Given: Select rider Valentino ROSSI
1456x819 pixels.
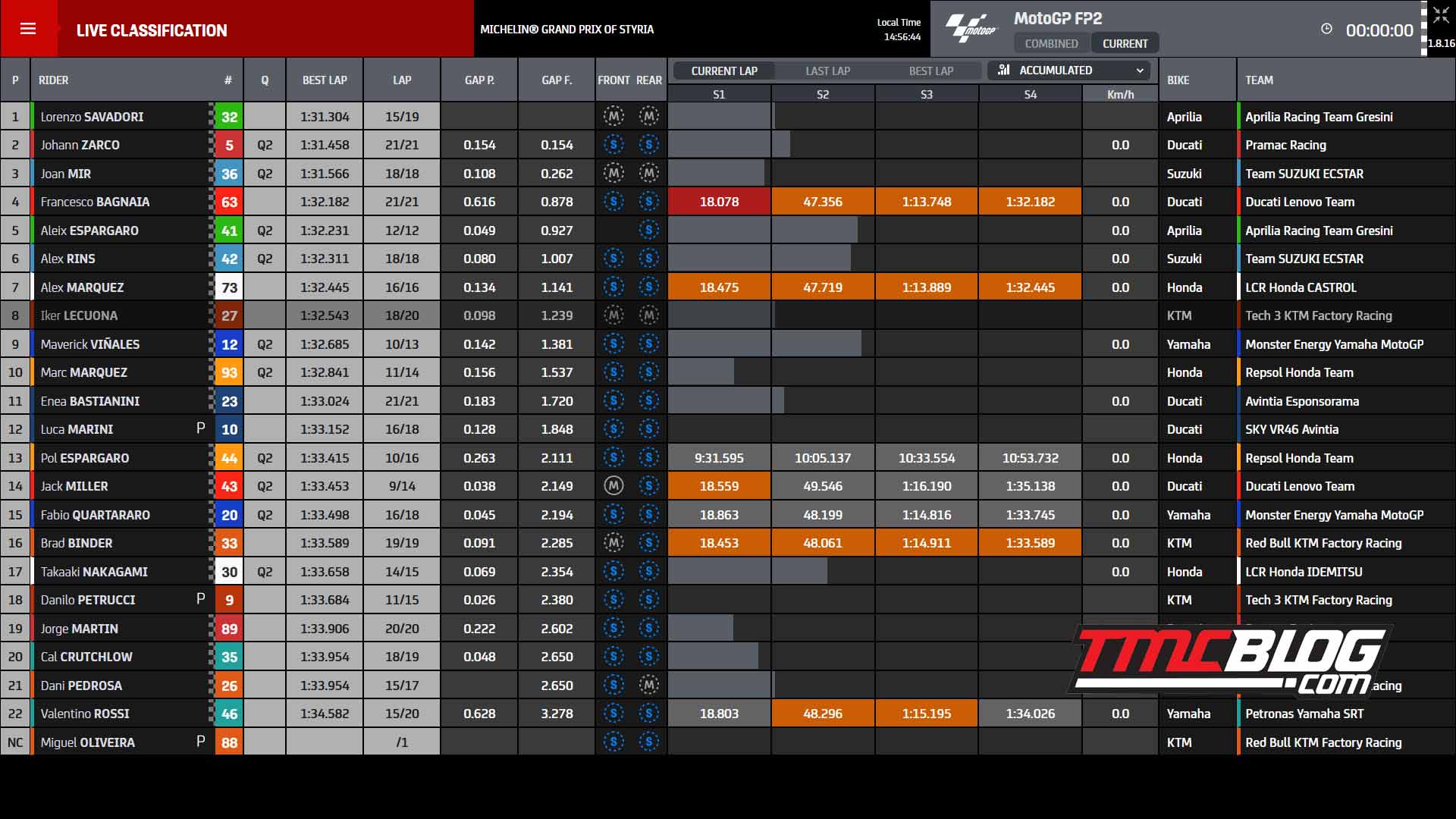Looking at the screenshot, I should pyautogui.click(x=85, y=714).
